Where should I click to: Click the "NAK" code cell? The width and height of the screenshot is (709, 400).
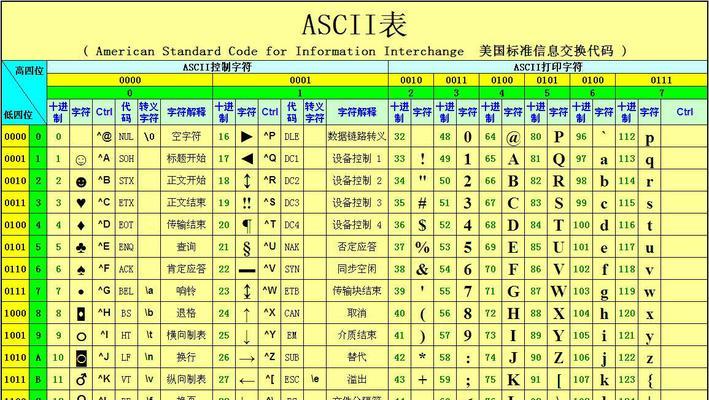coord(292,247)
